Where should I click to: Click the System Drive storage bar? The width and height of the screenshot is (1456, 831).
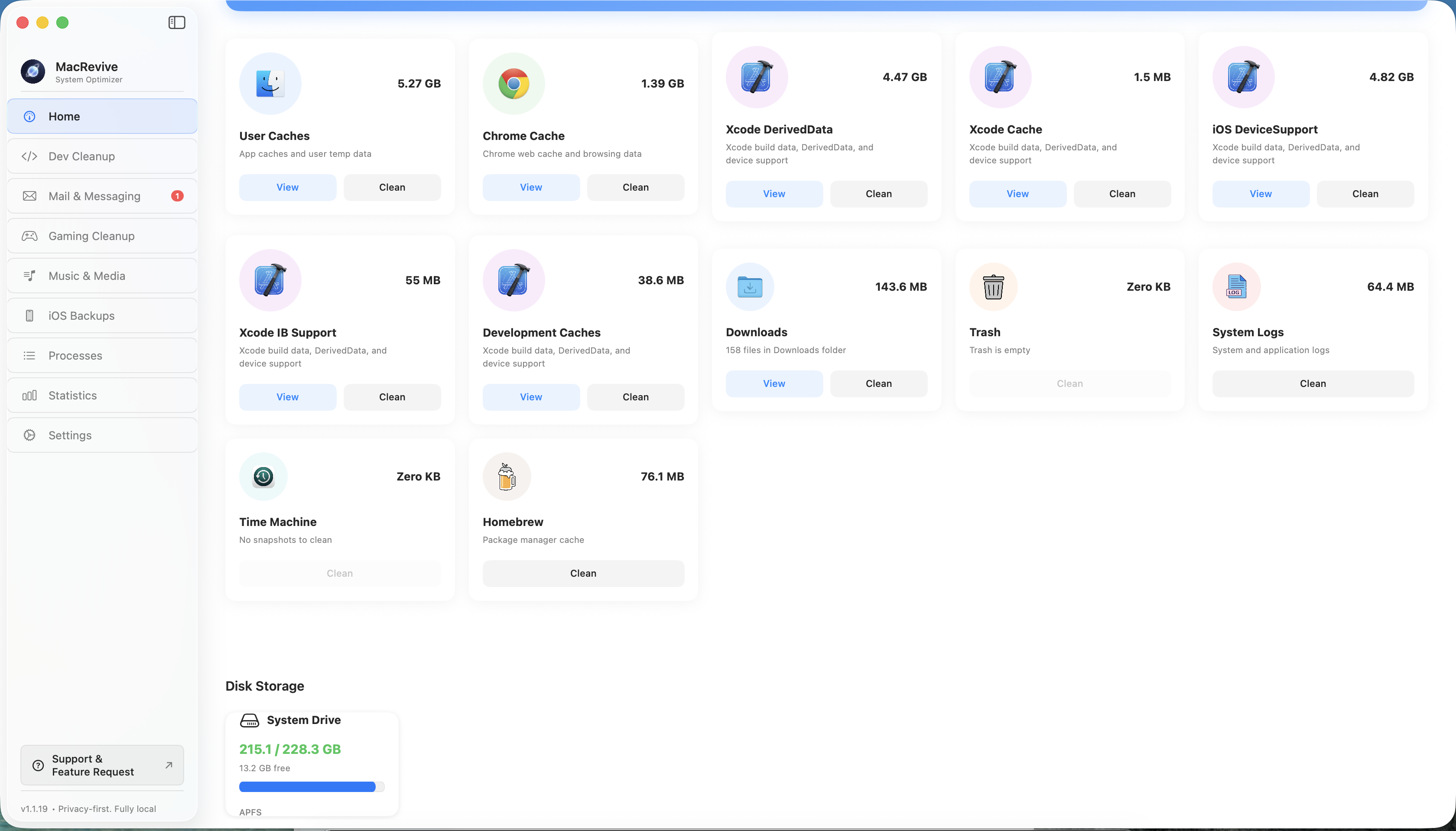click(311, 786)
